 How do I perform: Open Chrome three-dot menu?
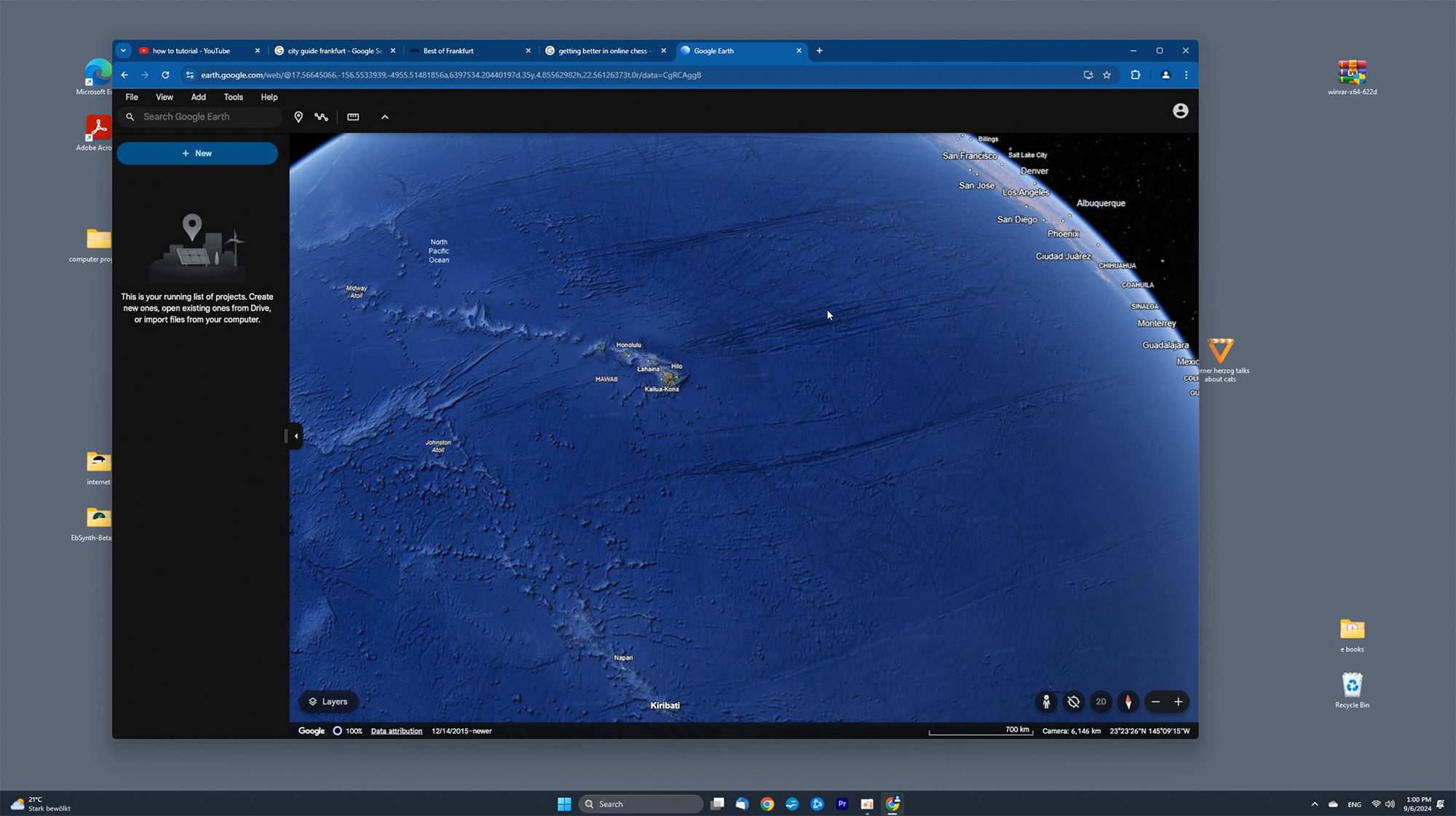coord(1186,75)
